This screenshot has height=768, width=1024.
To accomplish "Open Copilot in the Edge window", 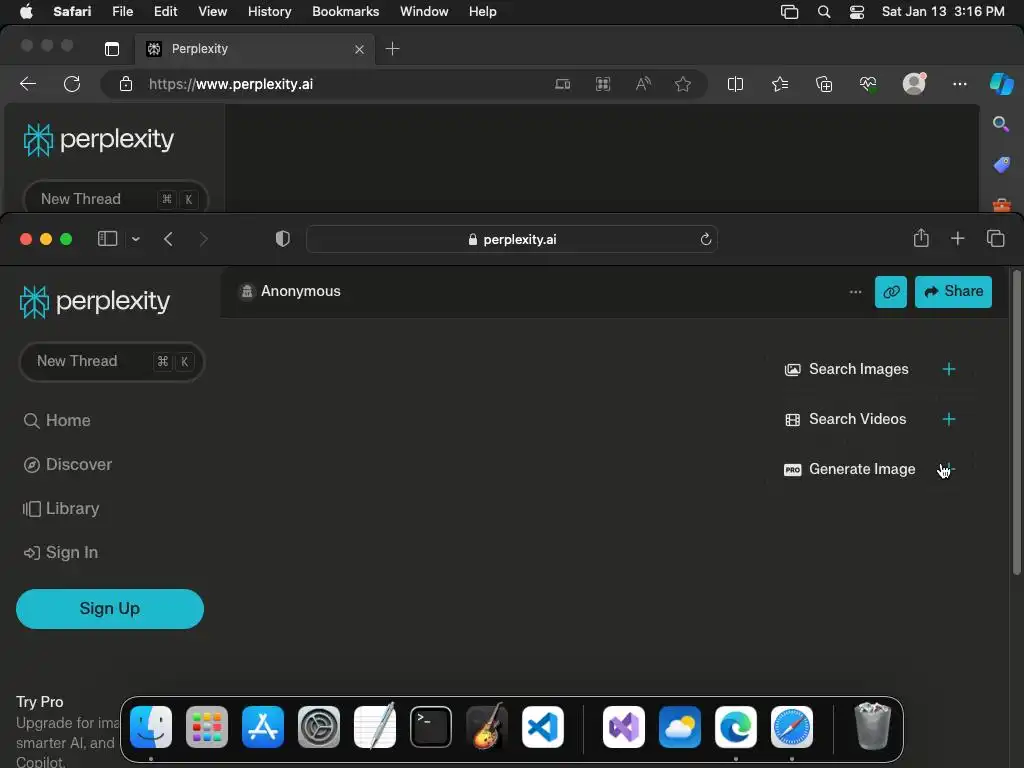I will tap(1001, 84).
